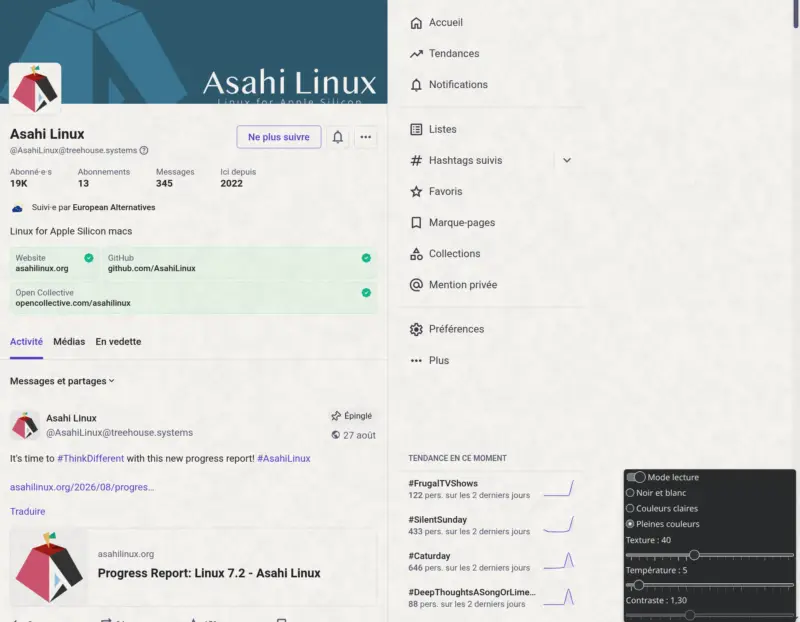Open Tendances in the navigation menu
Image resolution: width=800 pixels, height=622 pixels.
pyautogui.click(x=454, y=54)
